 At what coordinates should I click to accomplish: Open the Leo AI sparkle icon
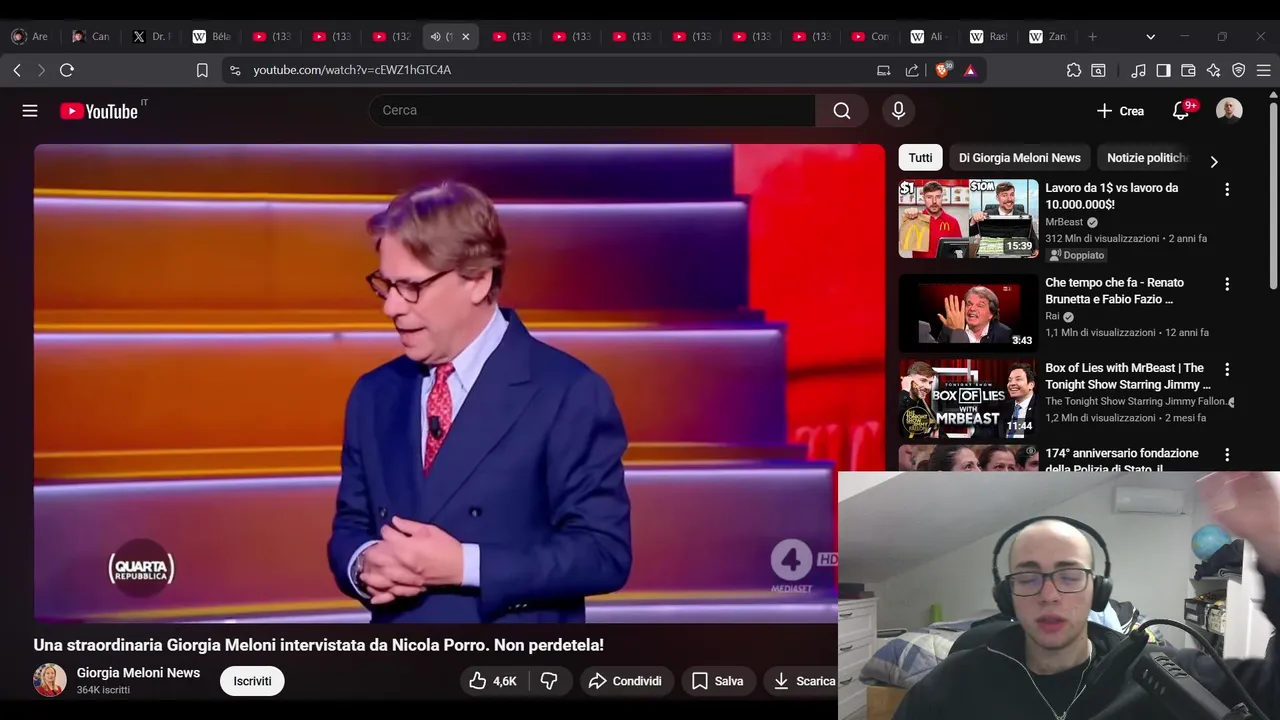[x=1213, y=70]
